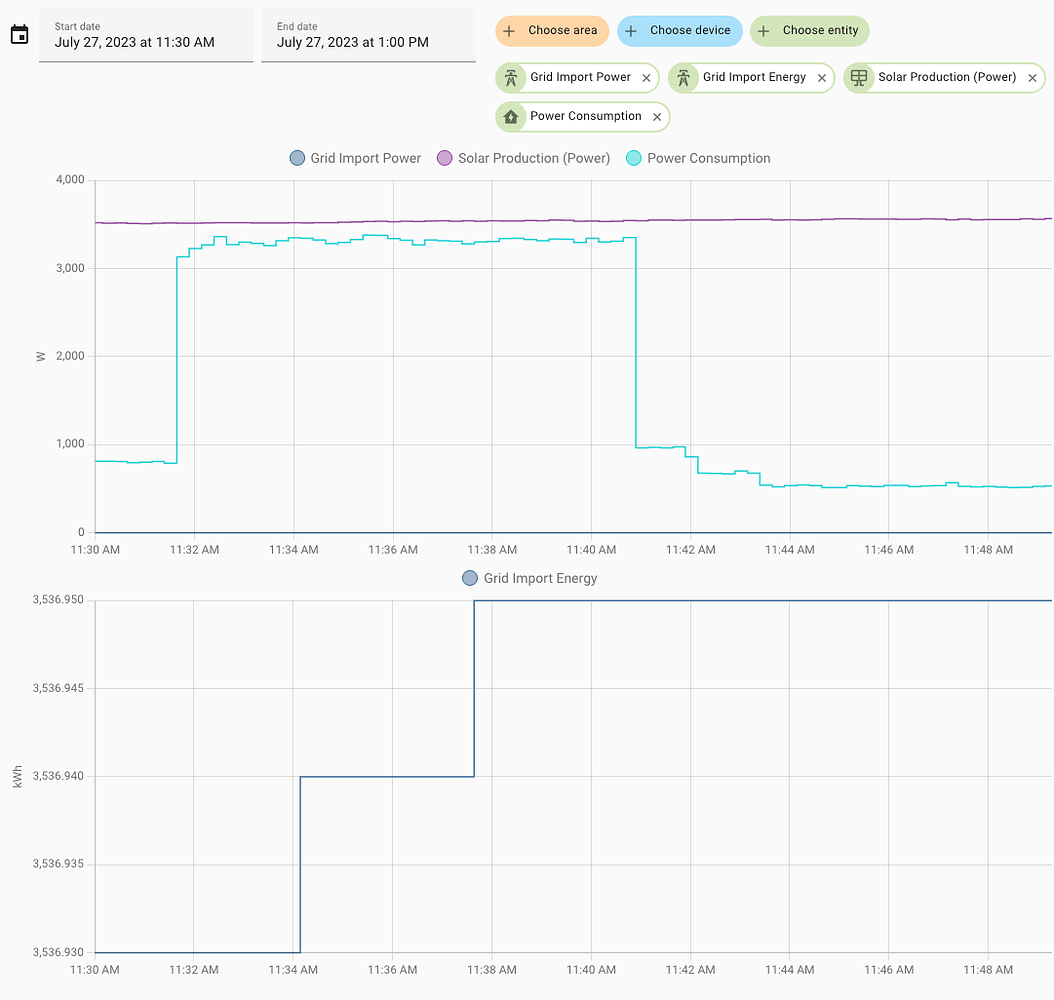Screen dimensions: 1054x1000
Task: Click the house icon on Power Consumption chip
Action: point(512,116)
